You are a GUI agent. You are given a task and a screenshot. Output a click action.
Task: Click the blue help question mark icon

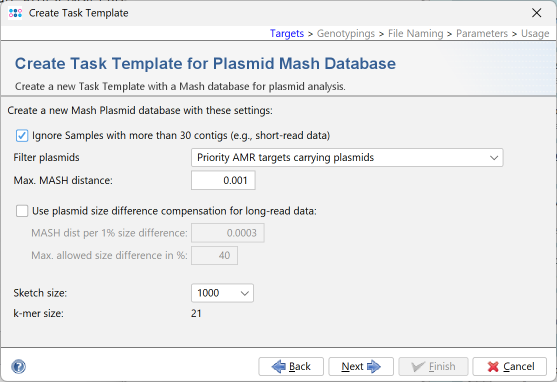point(18,366)
